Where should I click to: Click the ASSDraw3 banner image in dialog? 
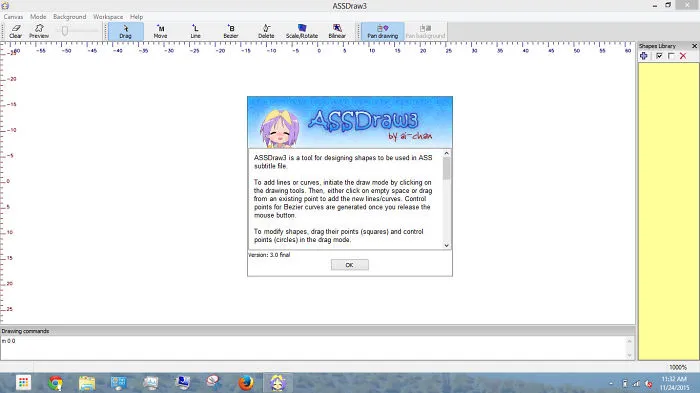[x=350, y=122]
